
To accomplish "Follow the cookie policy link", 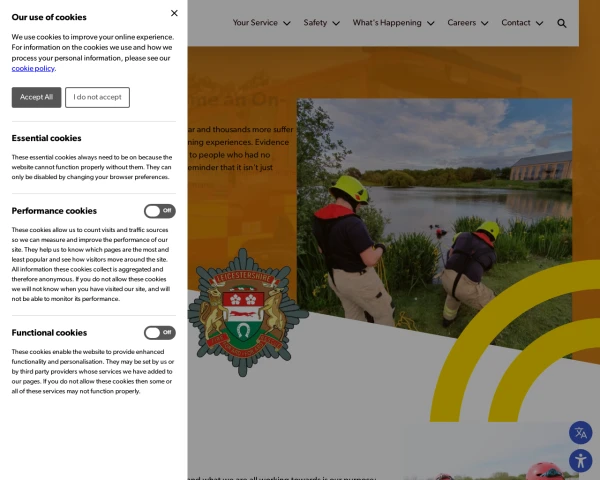I will (33, 68).
